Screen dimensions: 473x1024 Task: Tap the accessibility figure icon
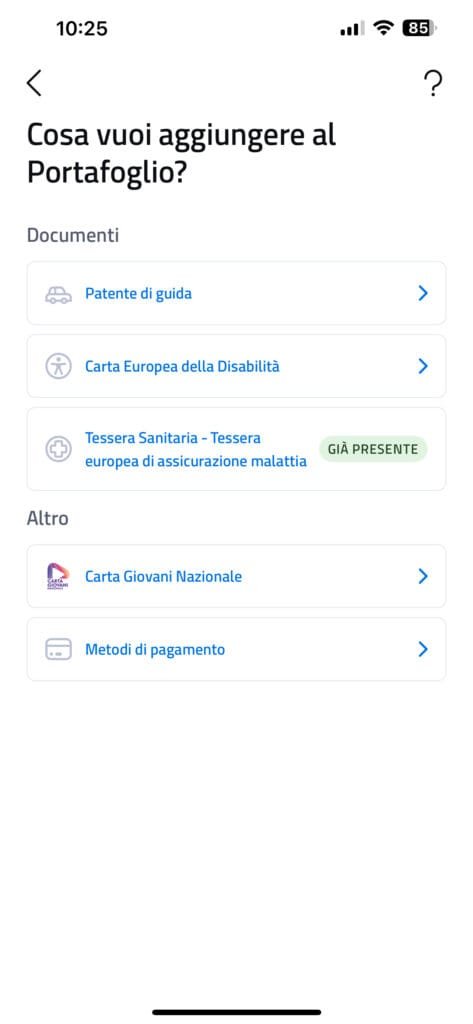[x=58, y=366]
